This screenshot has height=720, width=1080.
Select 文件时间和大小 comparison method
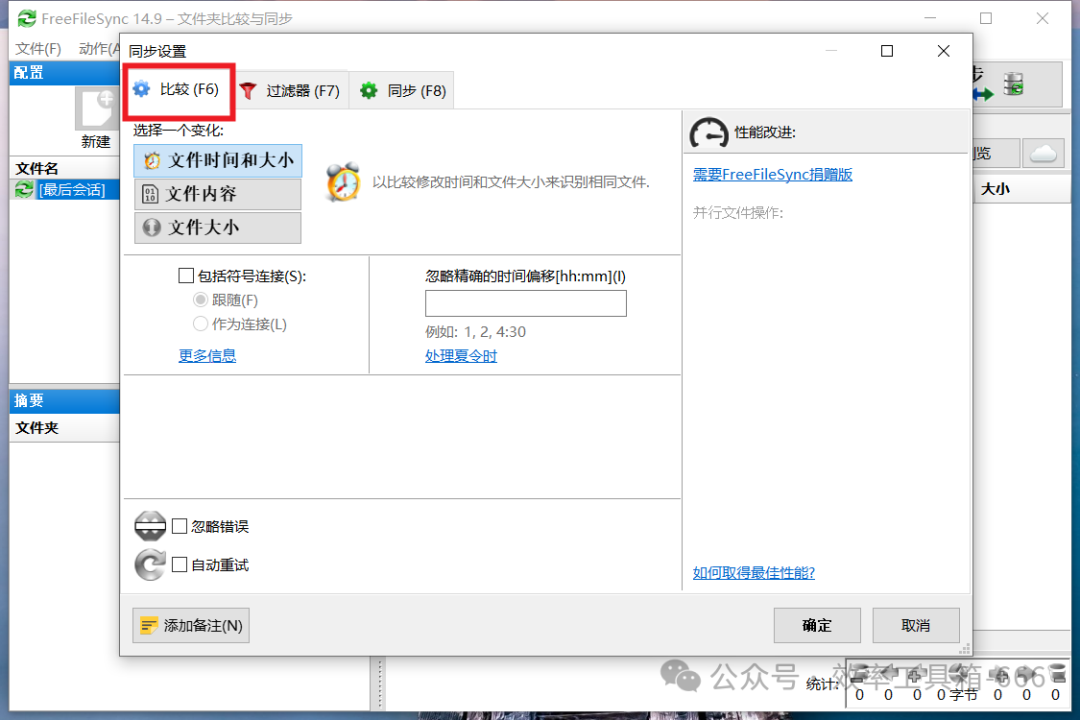tap(218, 161)
